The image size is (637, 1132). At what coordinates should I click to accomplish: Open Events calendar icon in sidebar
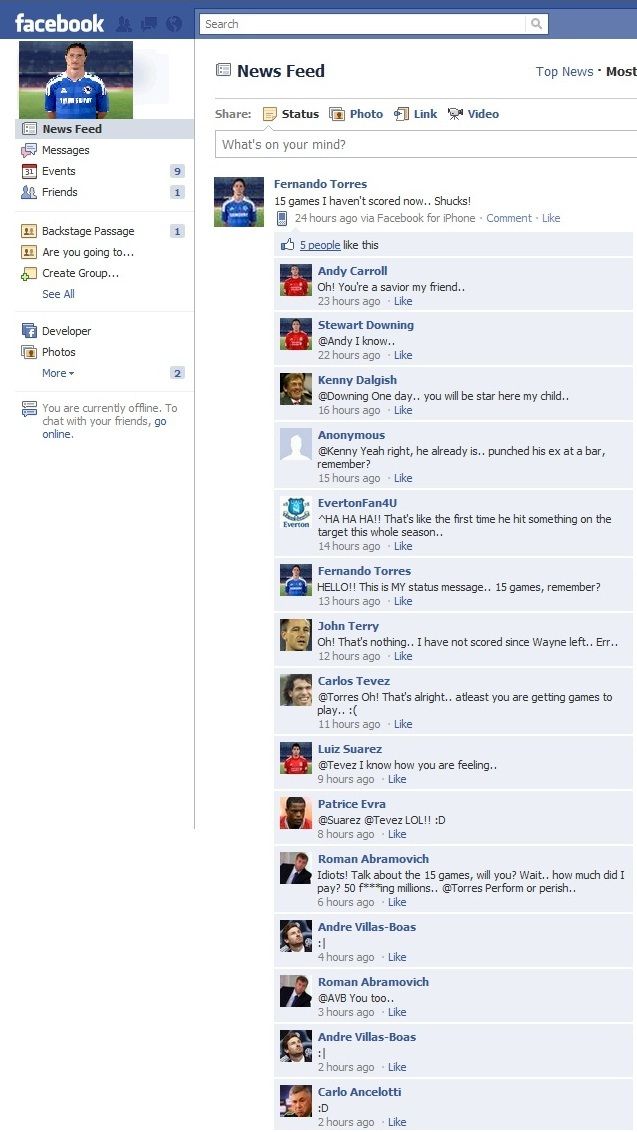29,171
